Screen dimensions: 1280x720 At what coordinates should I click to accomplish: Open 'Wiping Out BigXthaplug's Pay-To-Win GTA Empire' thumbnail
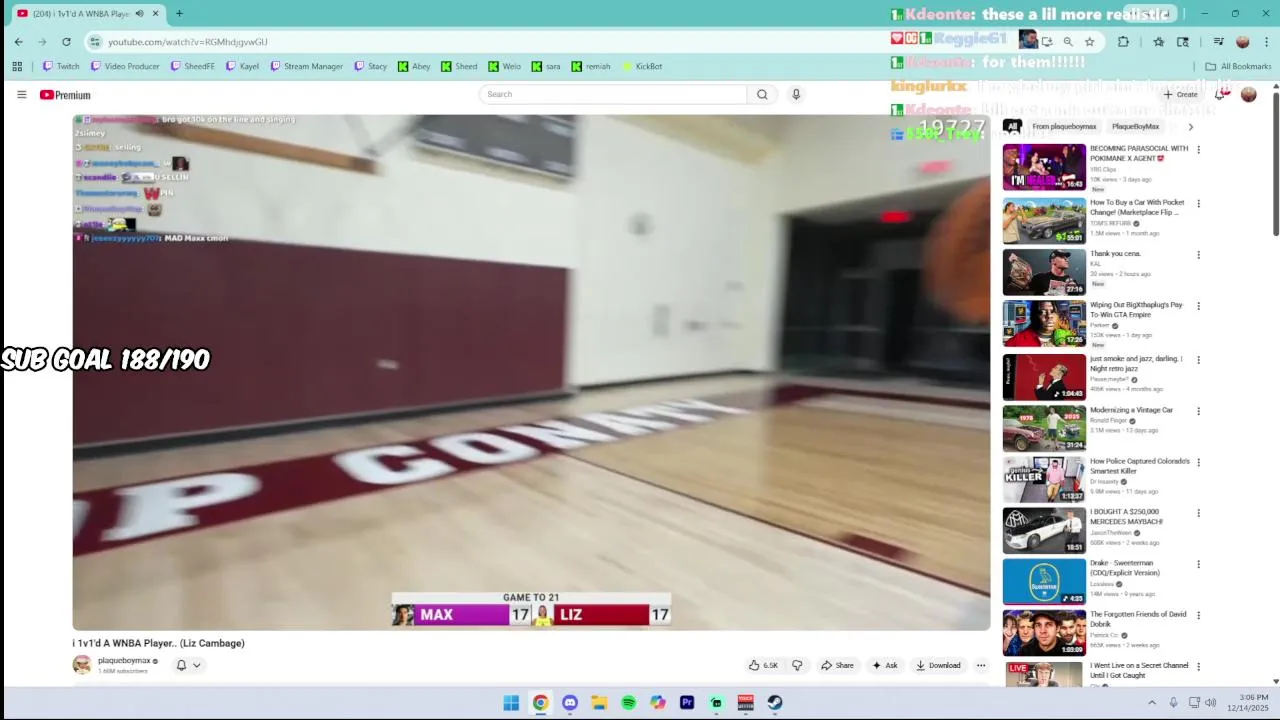point(1044,324)
